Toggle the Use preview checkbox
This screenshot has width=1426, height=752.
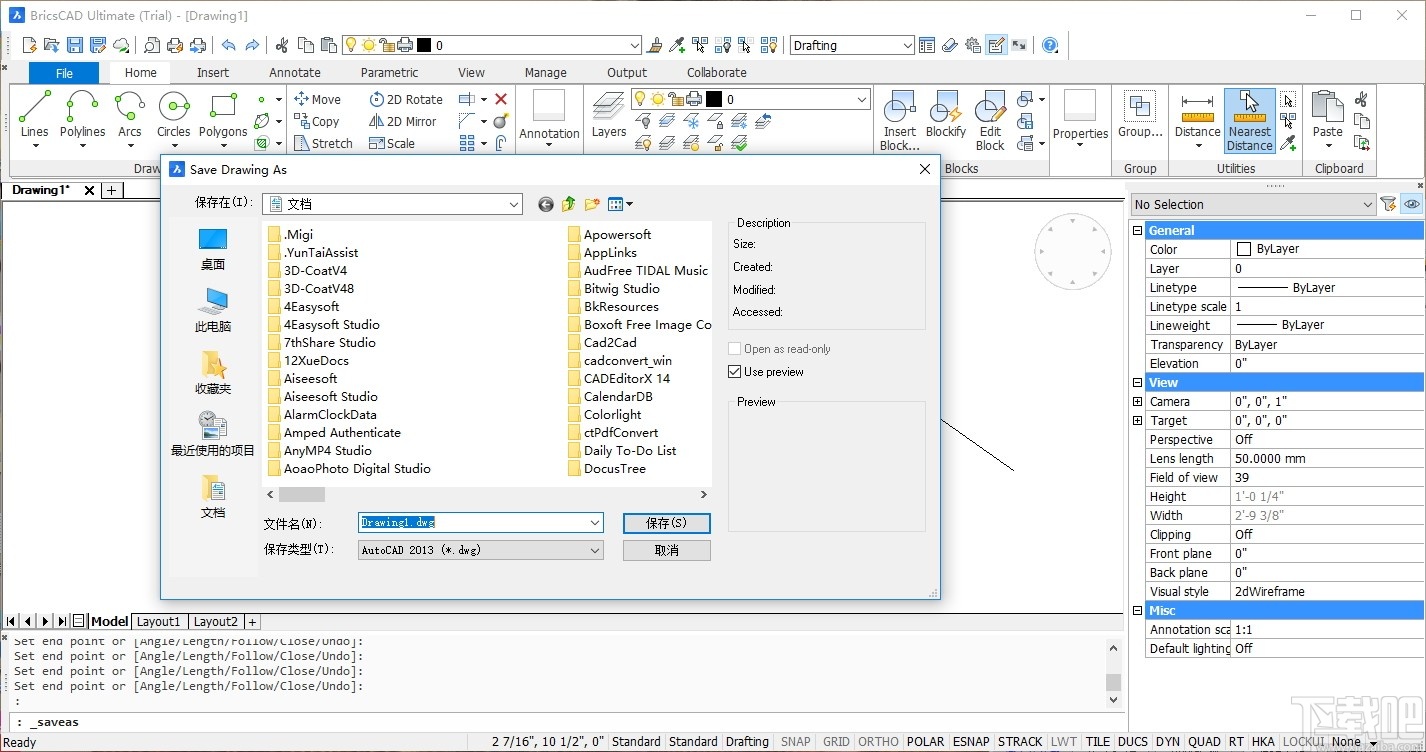[x=736, y=371]
